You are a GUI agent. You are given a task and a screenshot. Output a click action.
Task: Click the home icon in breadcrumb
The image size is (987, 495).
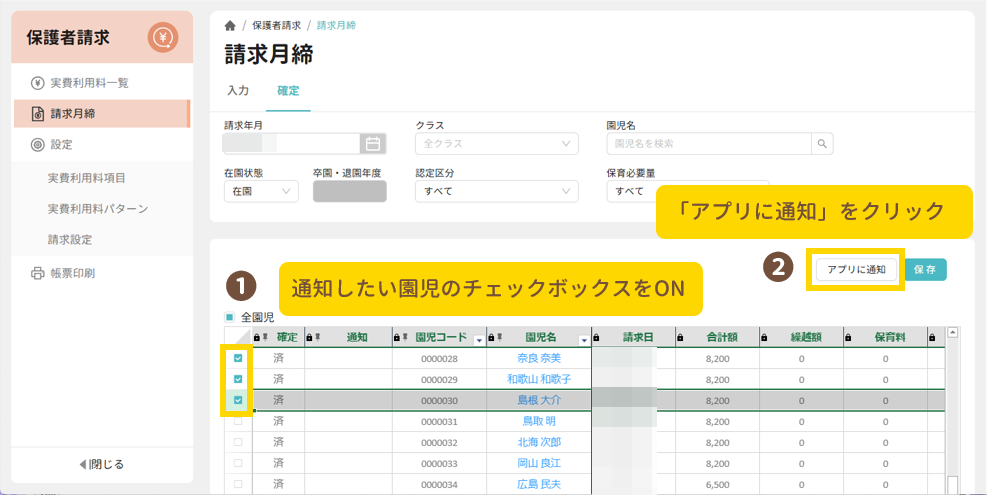pyautogui.click(x=230, y=25)
